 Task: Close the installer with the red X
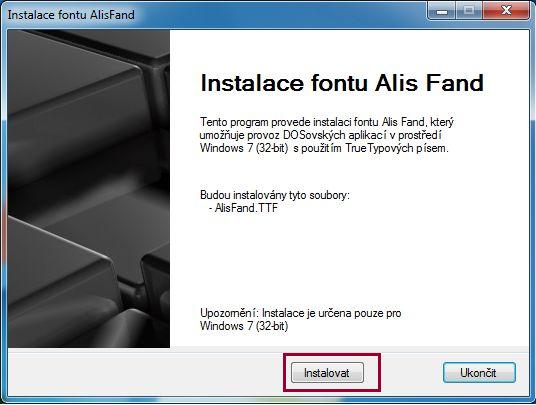point(506,11)
